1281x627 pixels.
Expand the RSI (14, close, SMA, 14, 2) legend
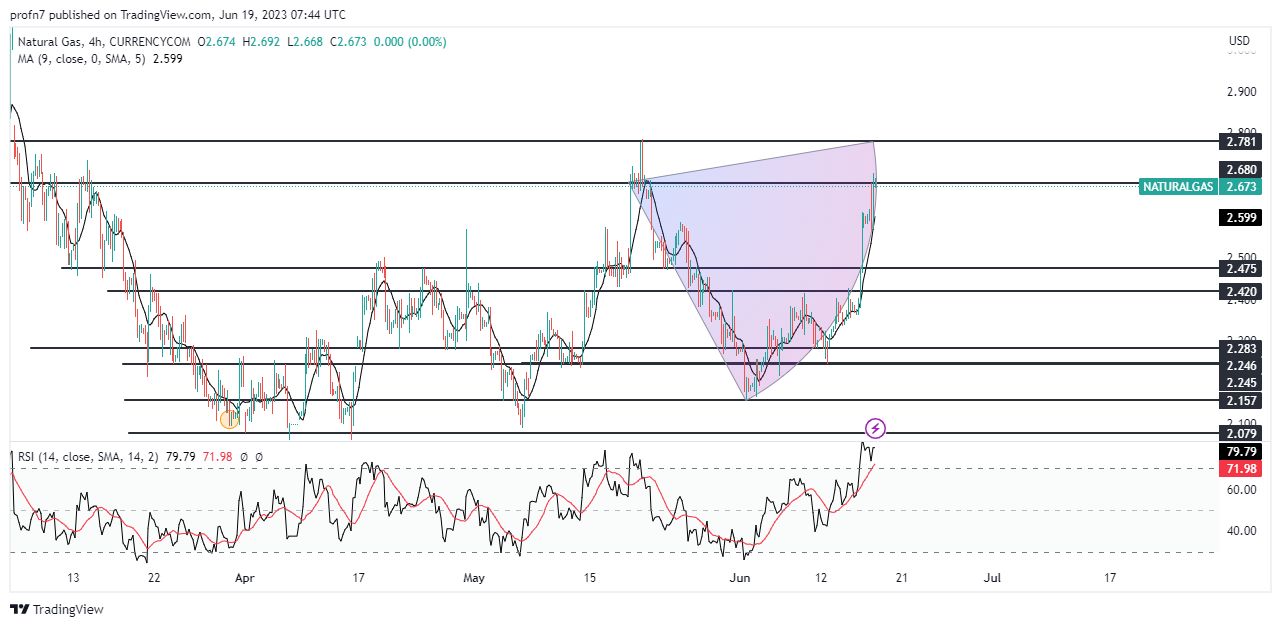coord(90,458)
